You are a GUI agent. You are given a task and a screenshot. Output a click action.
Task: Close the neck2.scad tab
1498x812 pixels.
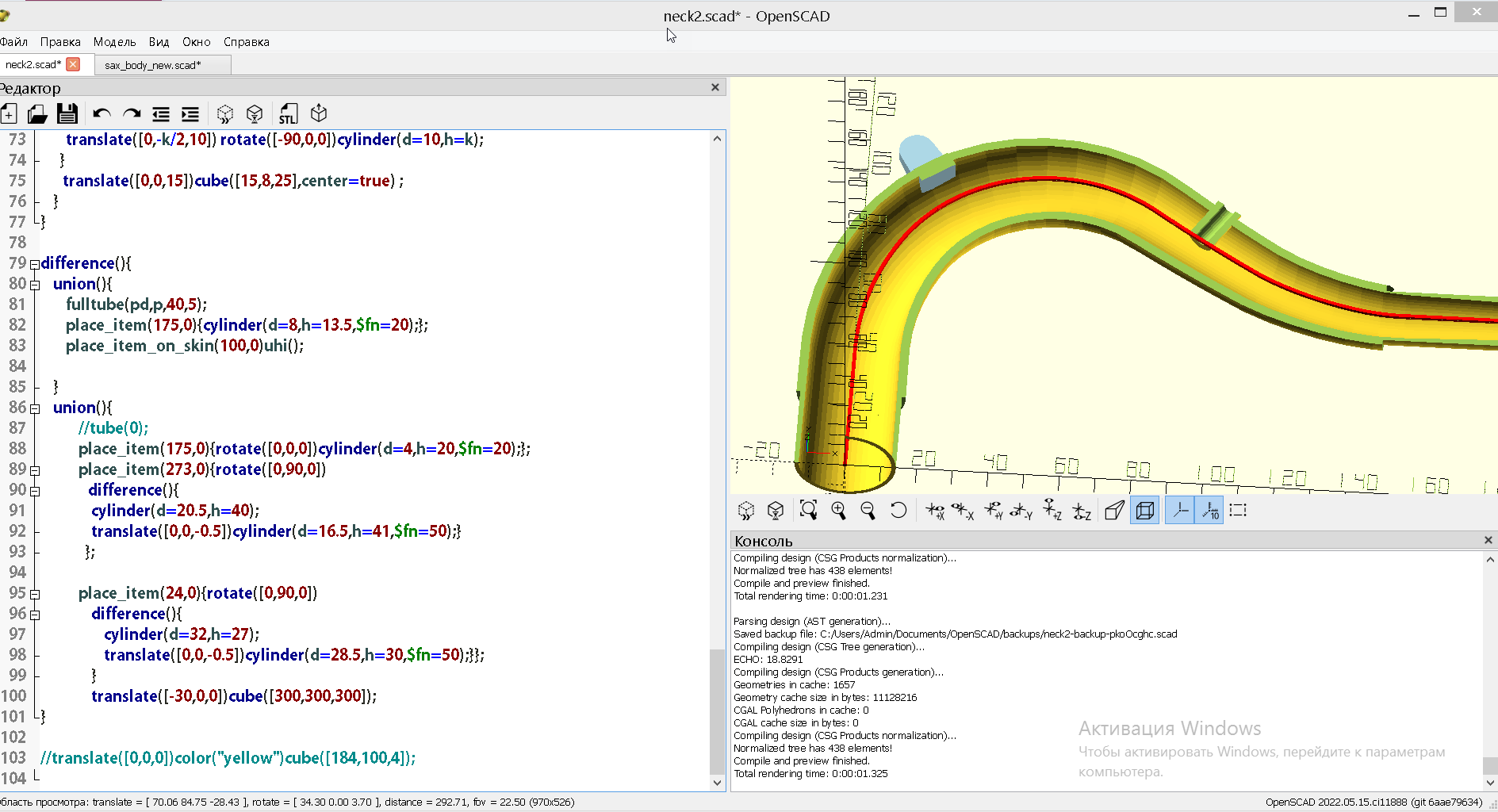click(x=73, y=64)
